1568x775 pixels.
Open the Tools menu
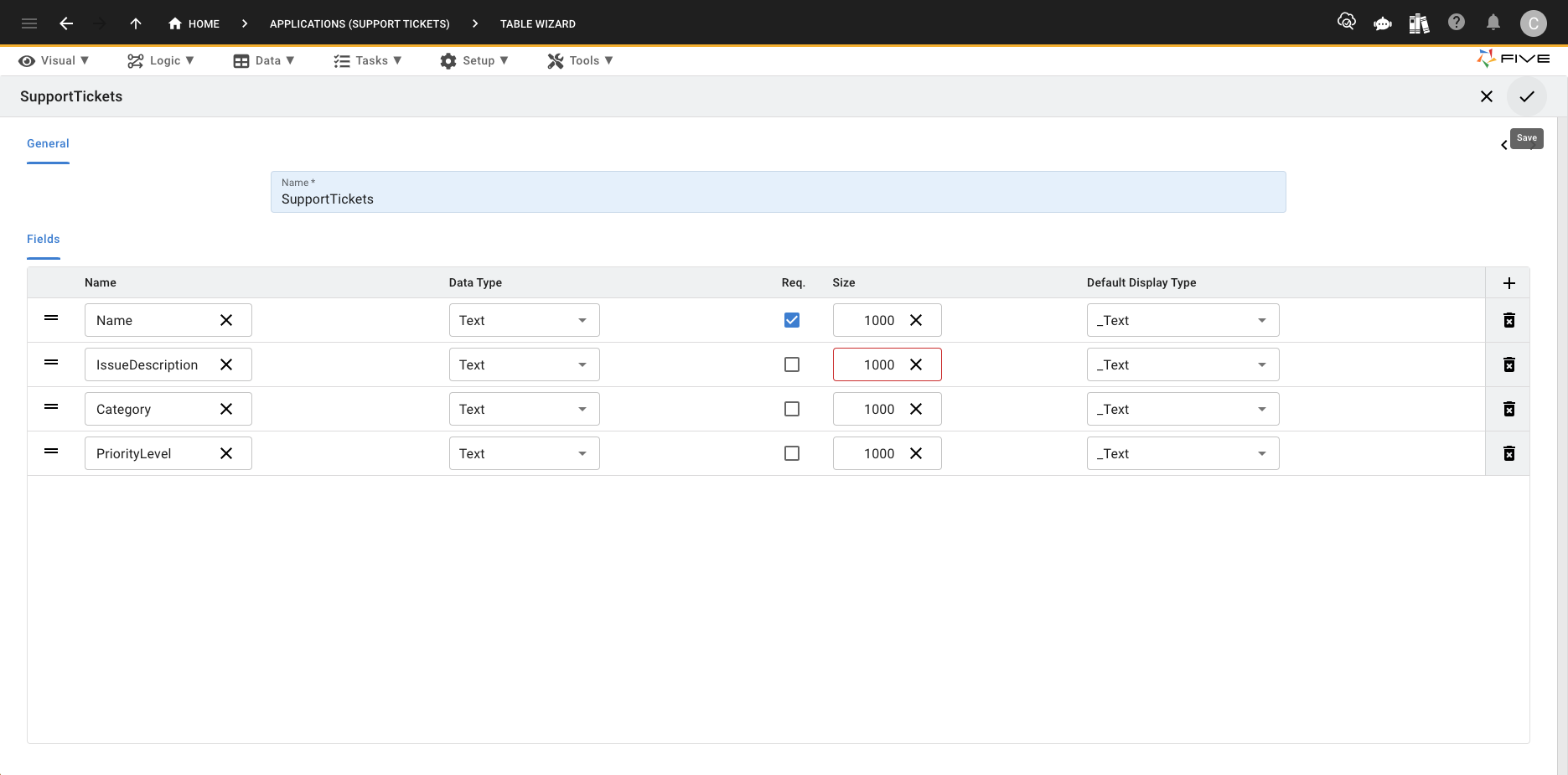(581, 60)
